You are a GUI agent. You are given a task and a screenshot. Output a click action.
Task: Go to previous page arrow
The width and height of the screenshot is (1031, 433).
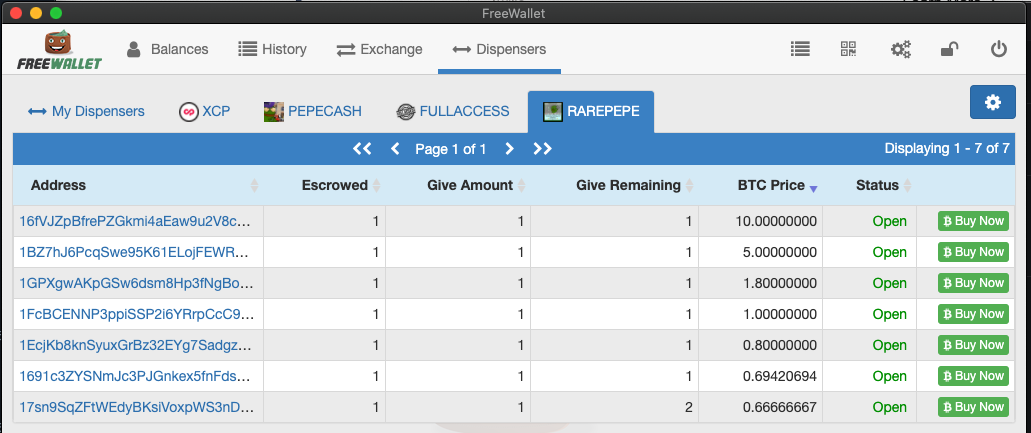(x=395, y=149)
